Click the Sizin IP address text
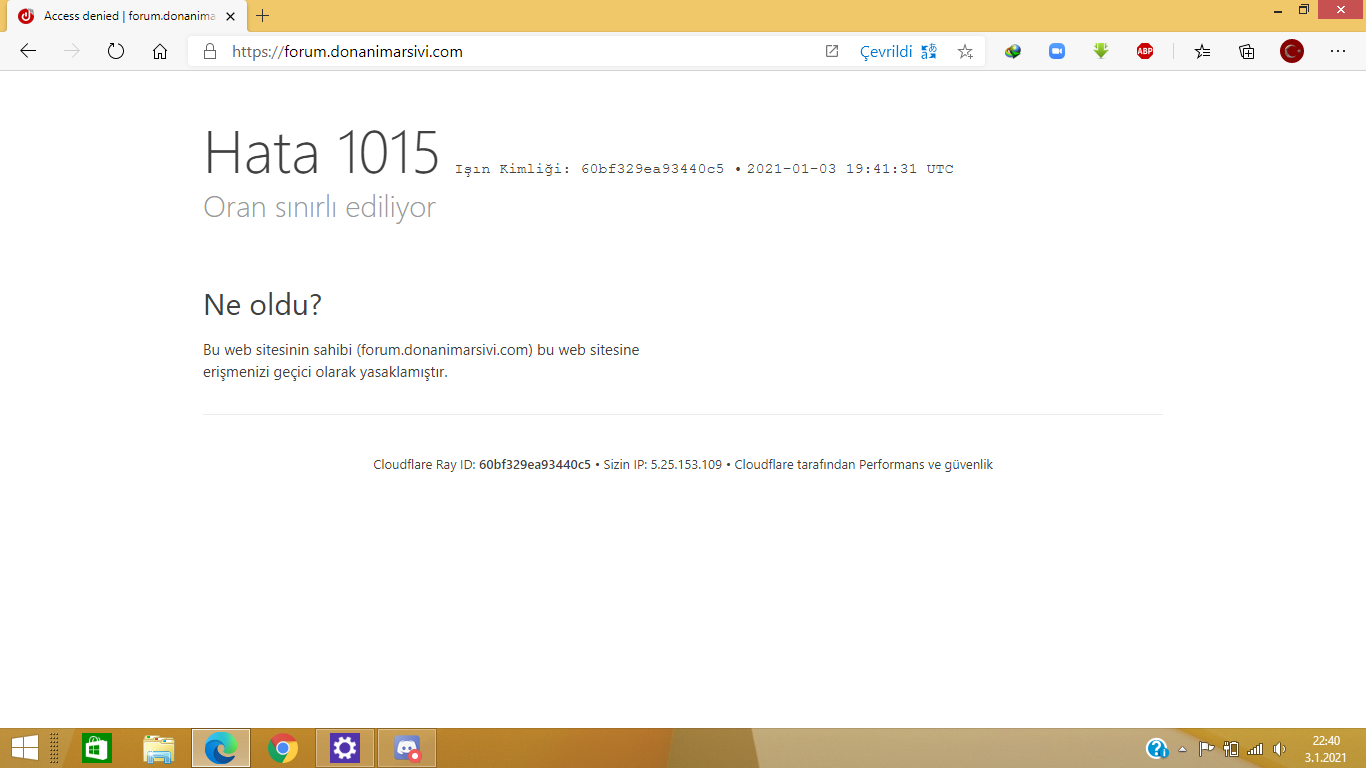1366x768 pixels. [x=663, y=465]
